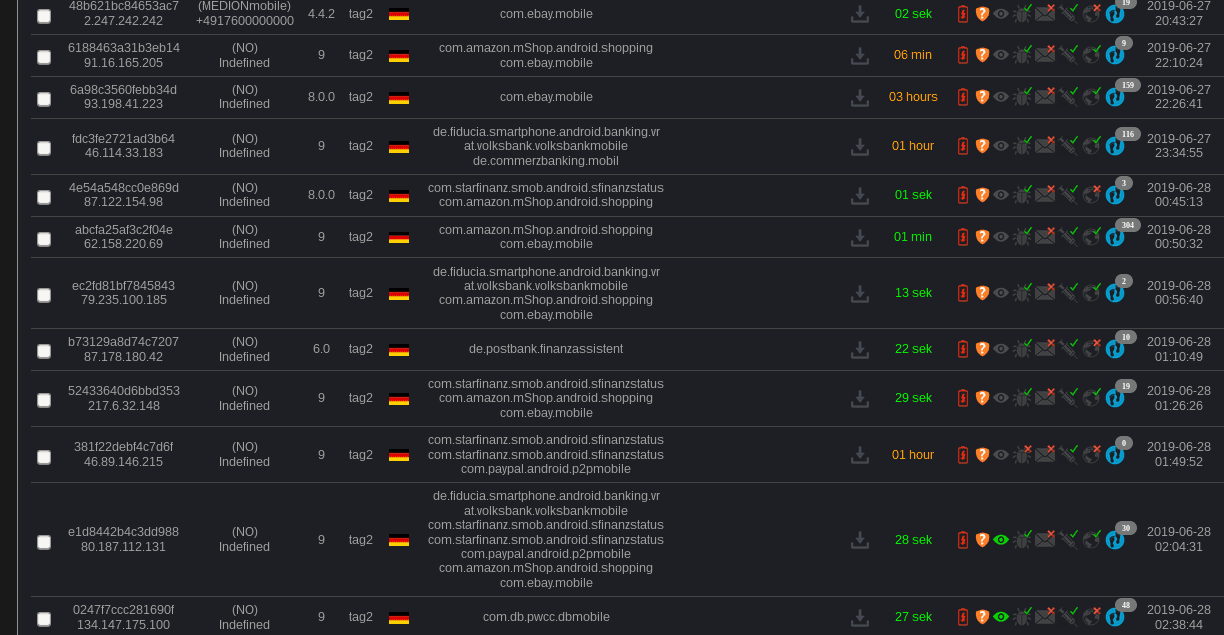The height and width of the screenshot is (635, 1224).
Task: Open the blue footprints icon with badge 304
Action: coord(1114,238)
